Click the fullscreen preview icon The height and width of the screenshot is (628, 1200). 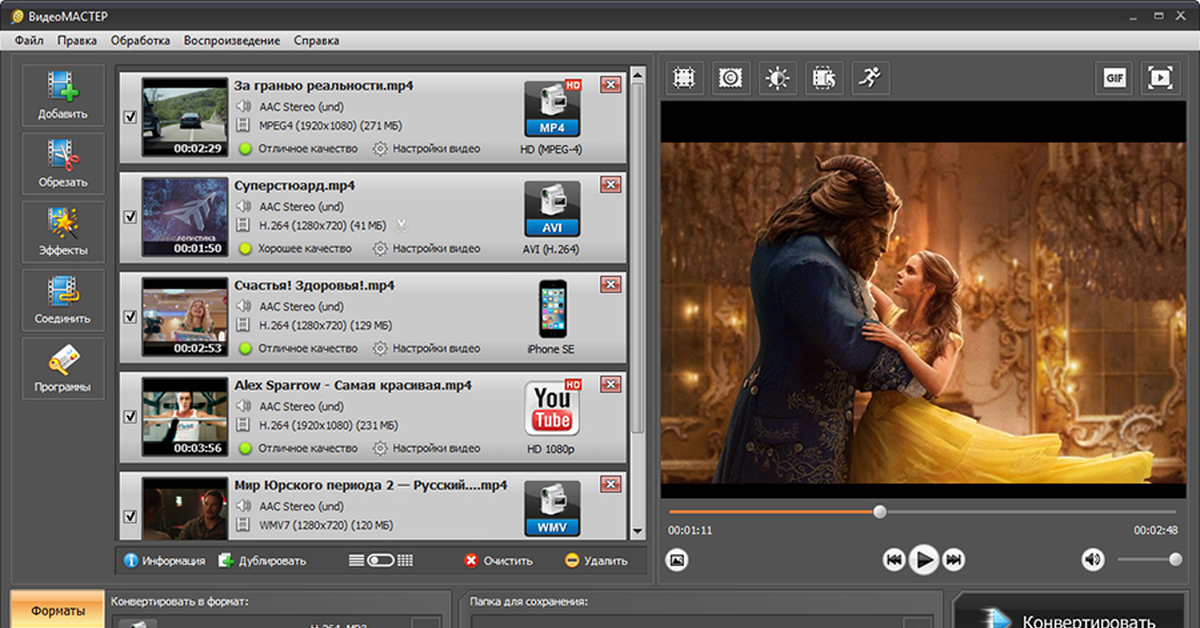[x=1160, y=78]
